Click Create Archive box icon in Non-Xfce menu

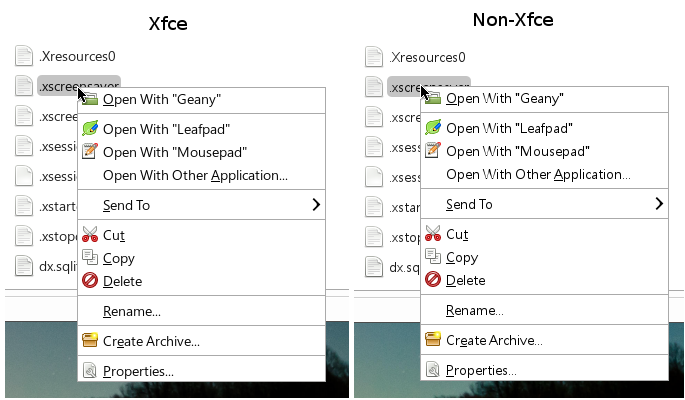tap(433, 339)
